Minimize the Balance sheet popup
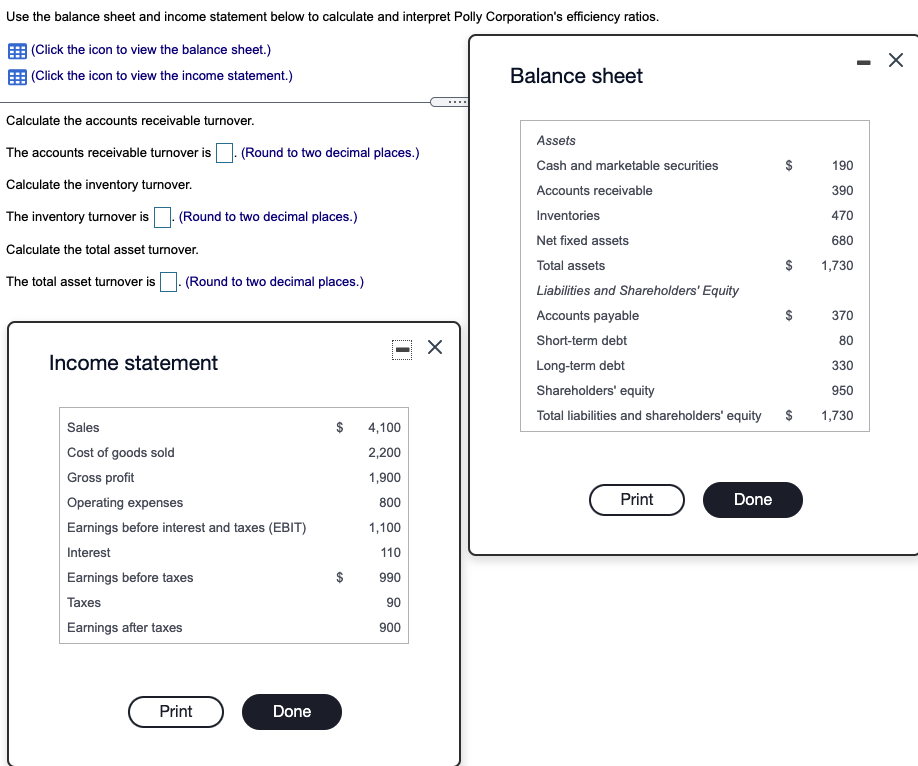The height and width of the screenshot is (766, 918). pyautogui.click(x=862, y=60)
